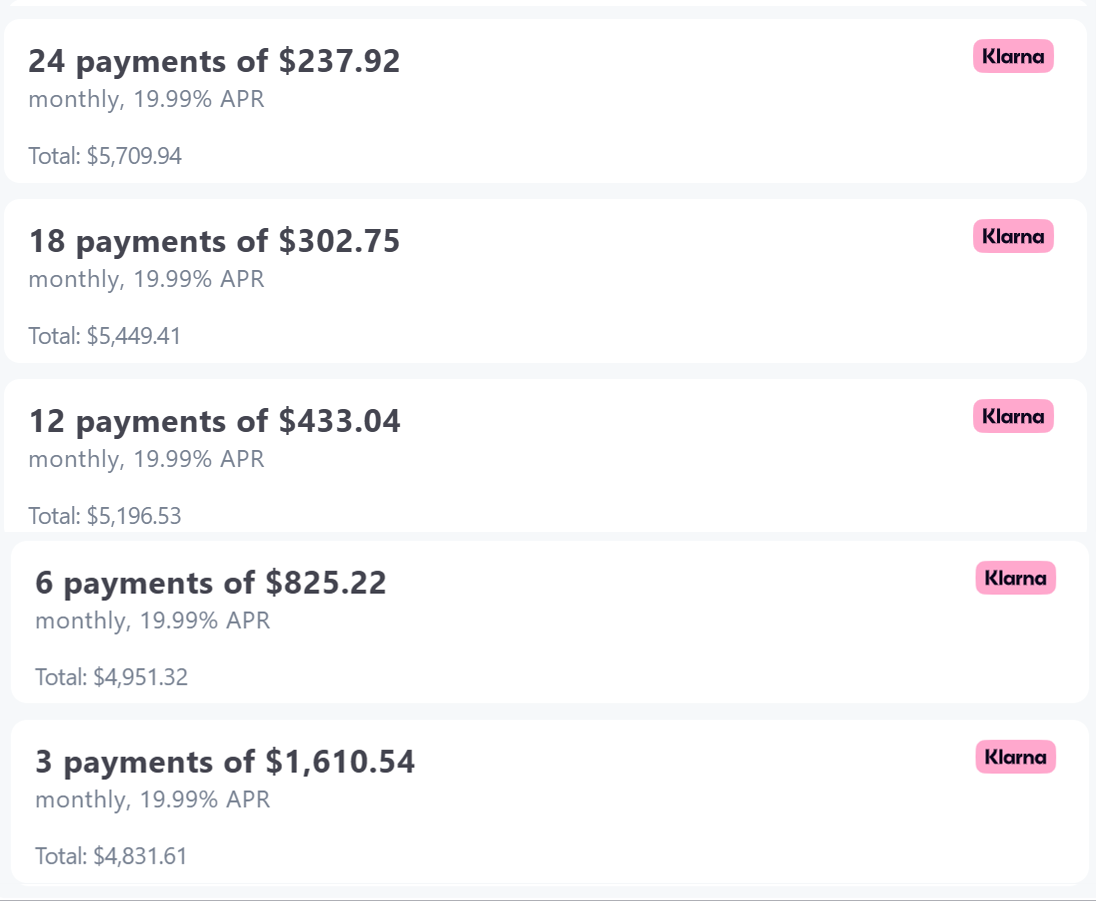Select the 18 payments of $302.75 plan
The image size is (1096, 901).
(x=545, y=281)
